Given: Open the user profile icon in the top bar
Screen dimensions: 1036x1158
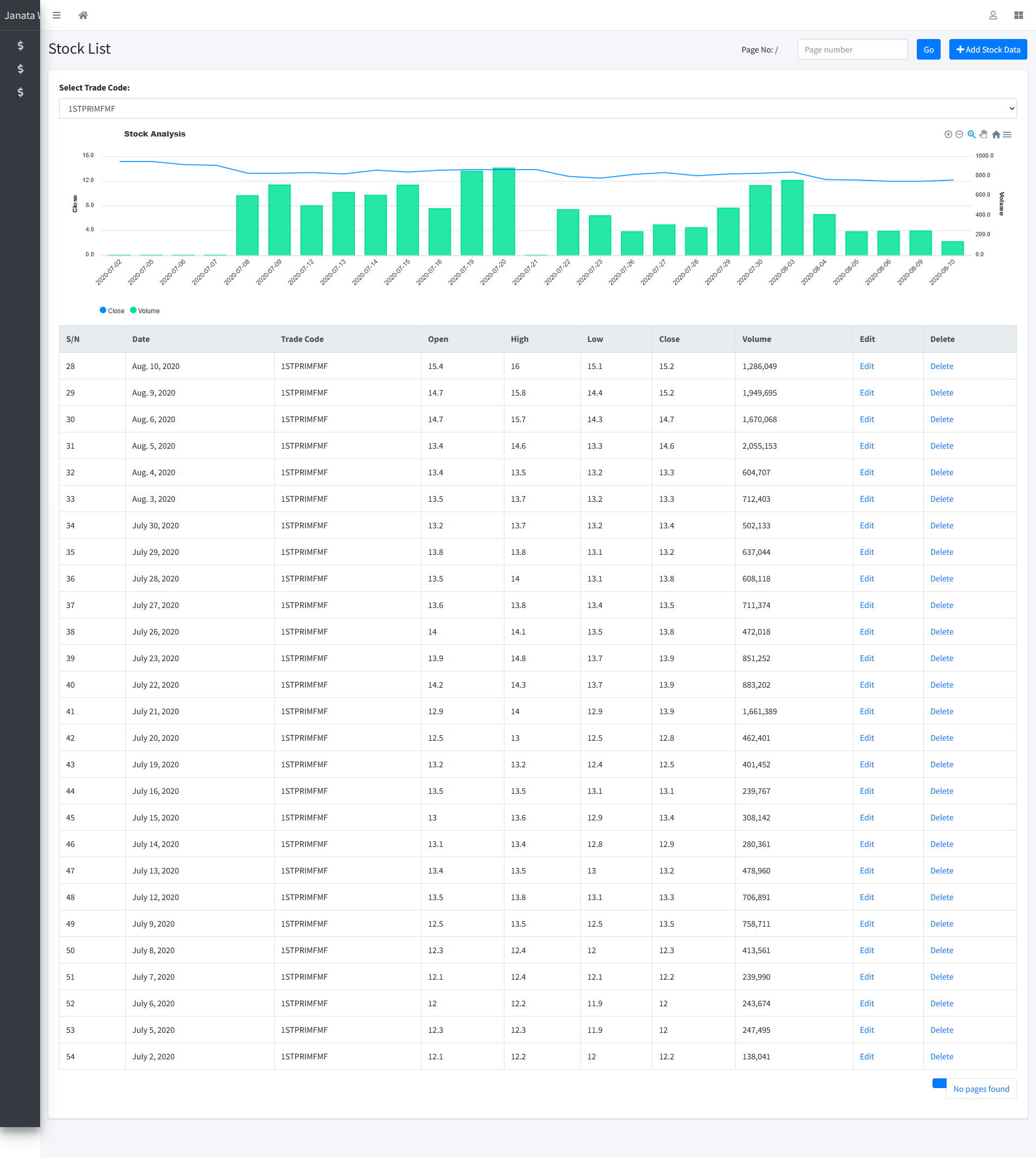Looking at the screenshot, I should point(993,15).
